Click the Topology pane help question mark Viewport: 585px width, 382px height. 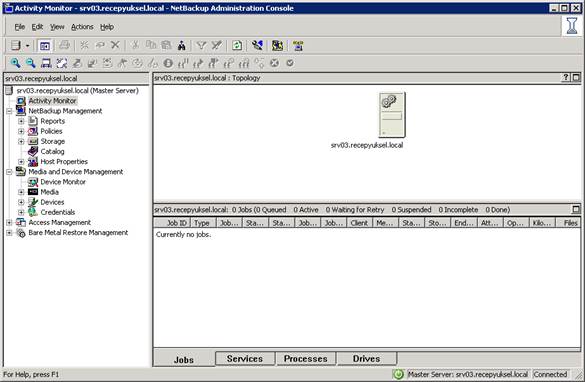(566, 78)
